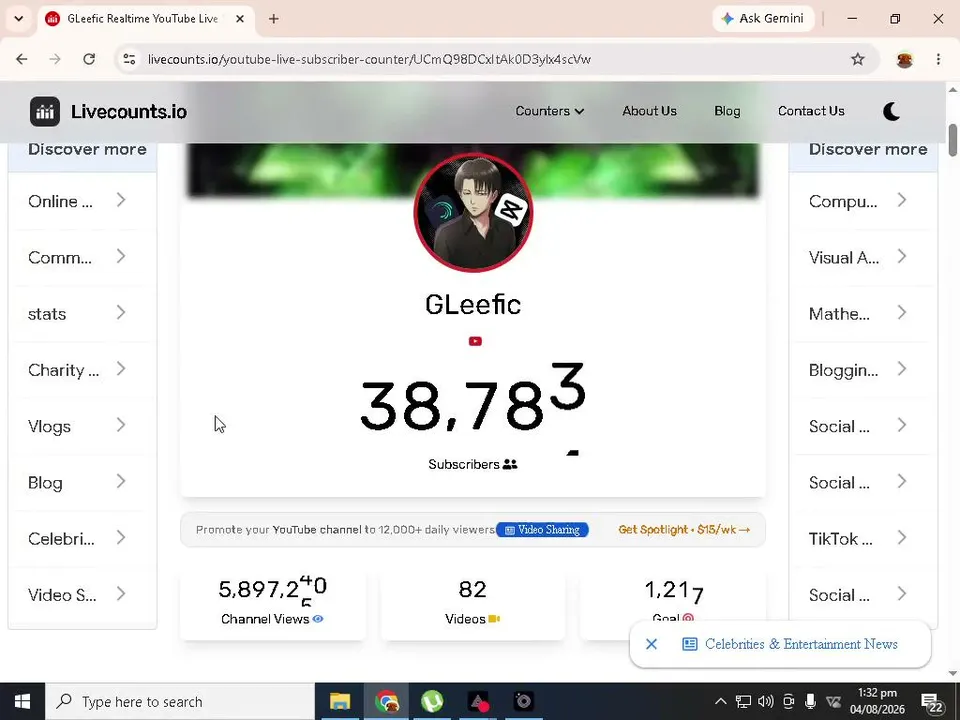Viewport: 960px width, 720px height.
Task: Open volume control in system tray
Action: click(x=765, y=702)
